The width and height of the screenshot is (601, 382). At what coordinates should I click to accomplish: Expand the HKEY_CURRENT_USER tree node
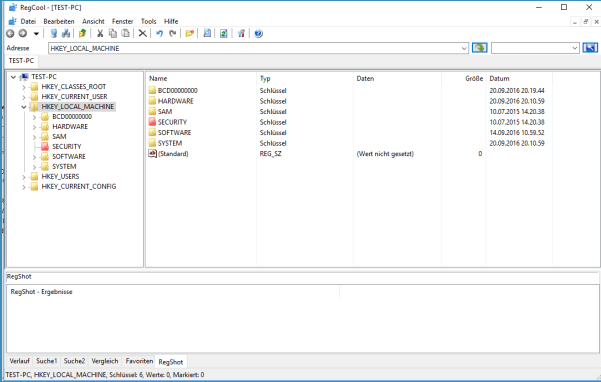[24, 97]
